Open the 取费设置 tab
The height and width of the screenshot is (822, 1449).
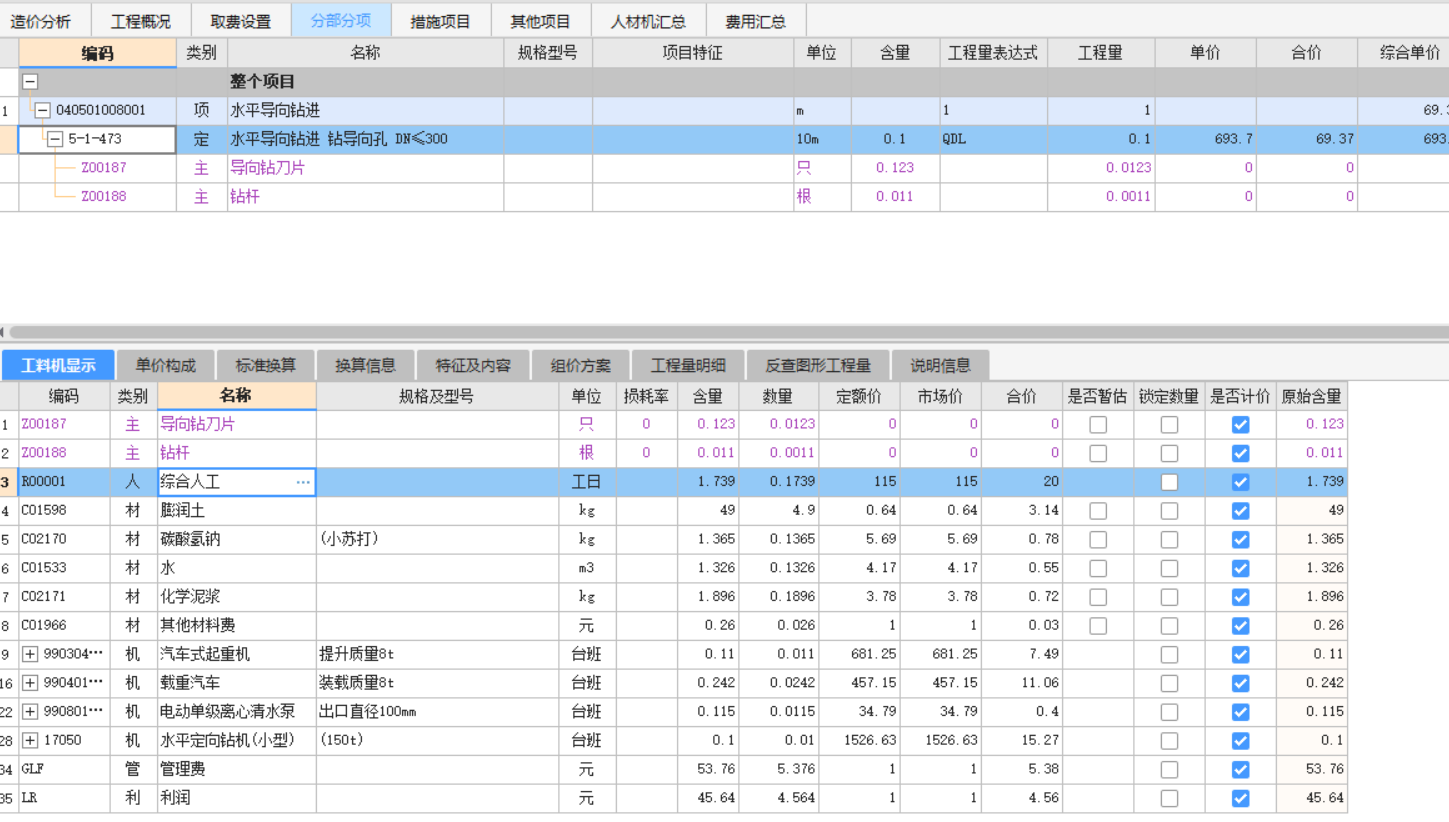(x=241, y=21)
